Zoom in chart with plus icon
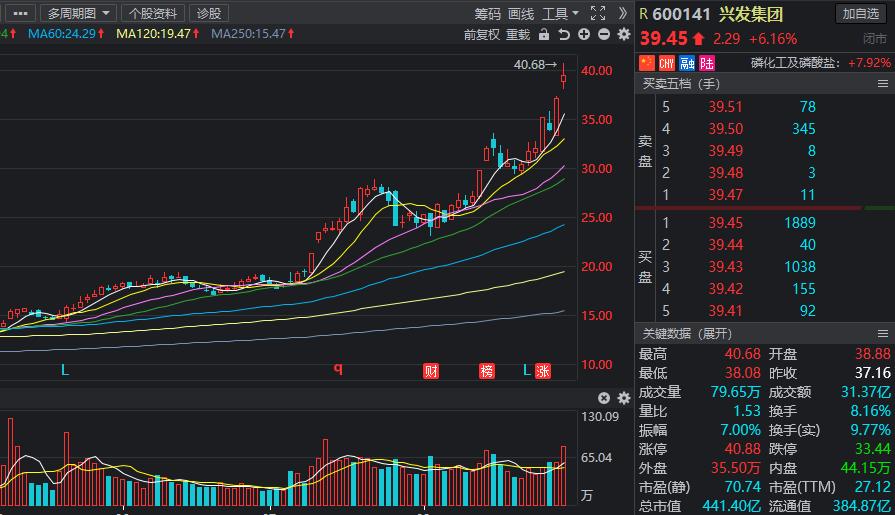895x515 pixels. point(585,34)
